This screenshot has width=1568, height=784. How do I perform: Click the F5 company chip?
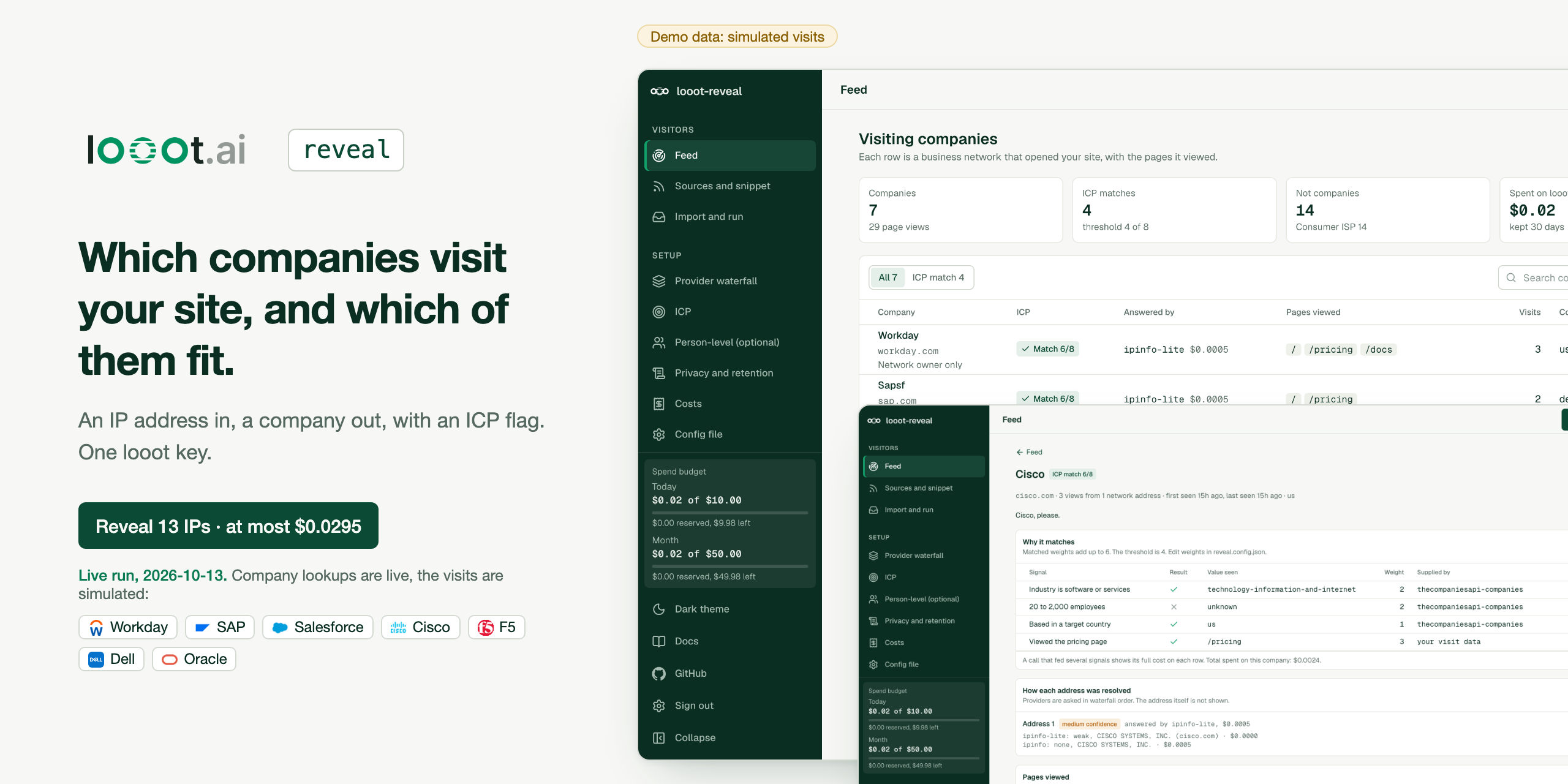tap(497, 627)
